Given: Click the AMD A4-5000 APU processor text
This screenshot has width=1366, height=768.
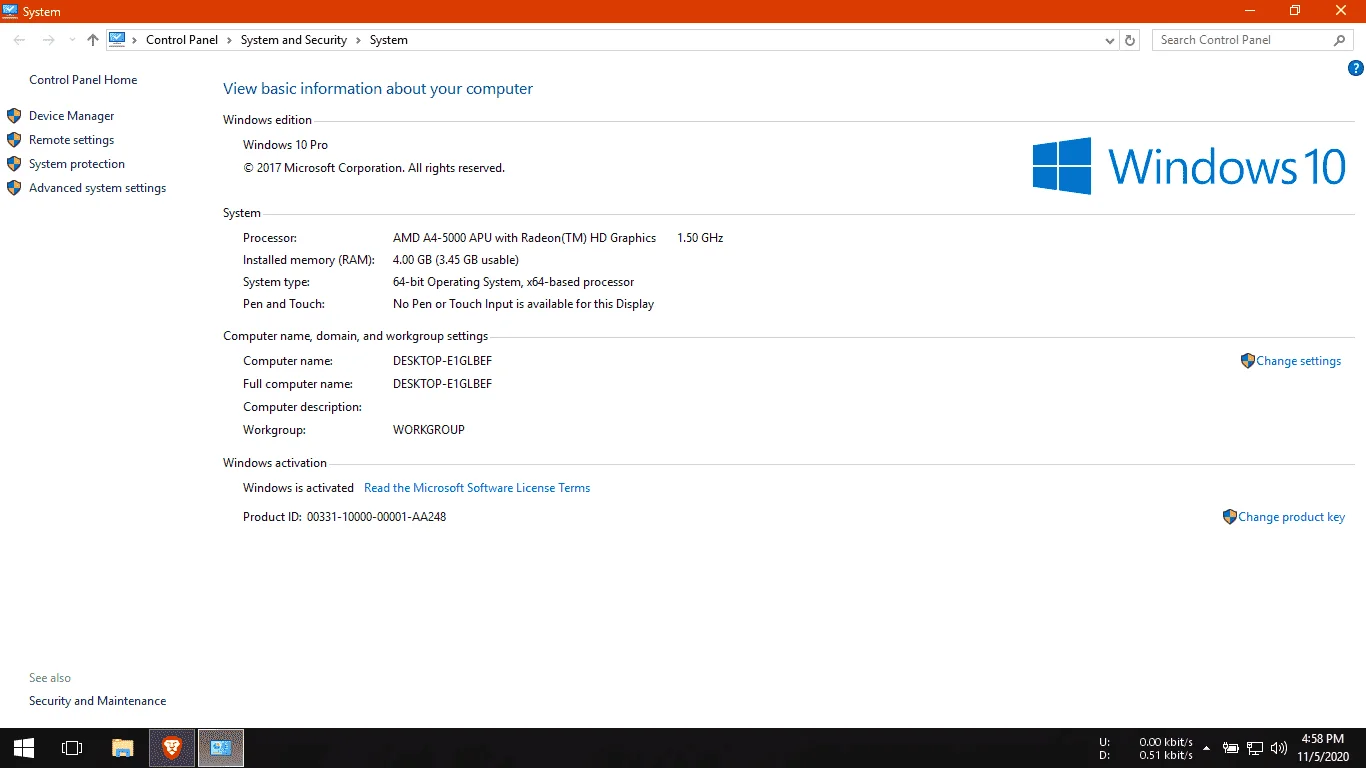Looking at the screenshot, I should click(524, 238).
